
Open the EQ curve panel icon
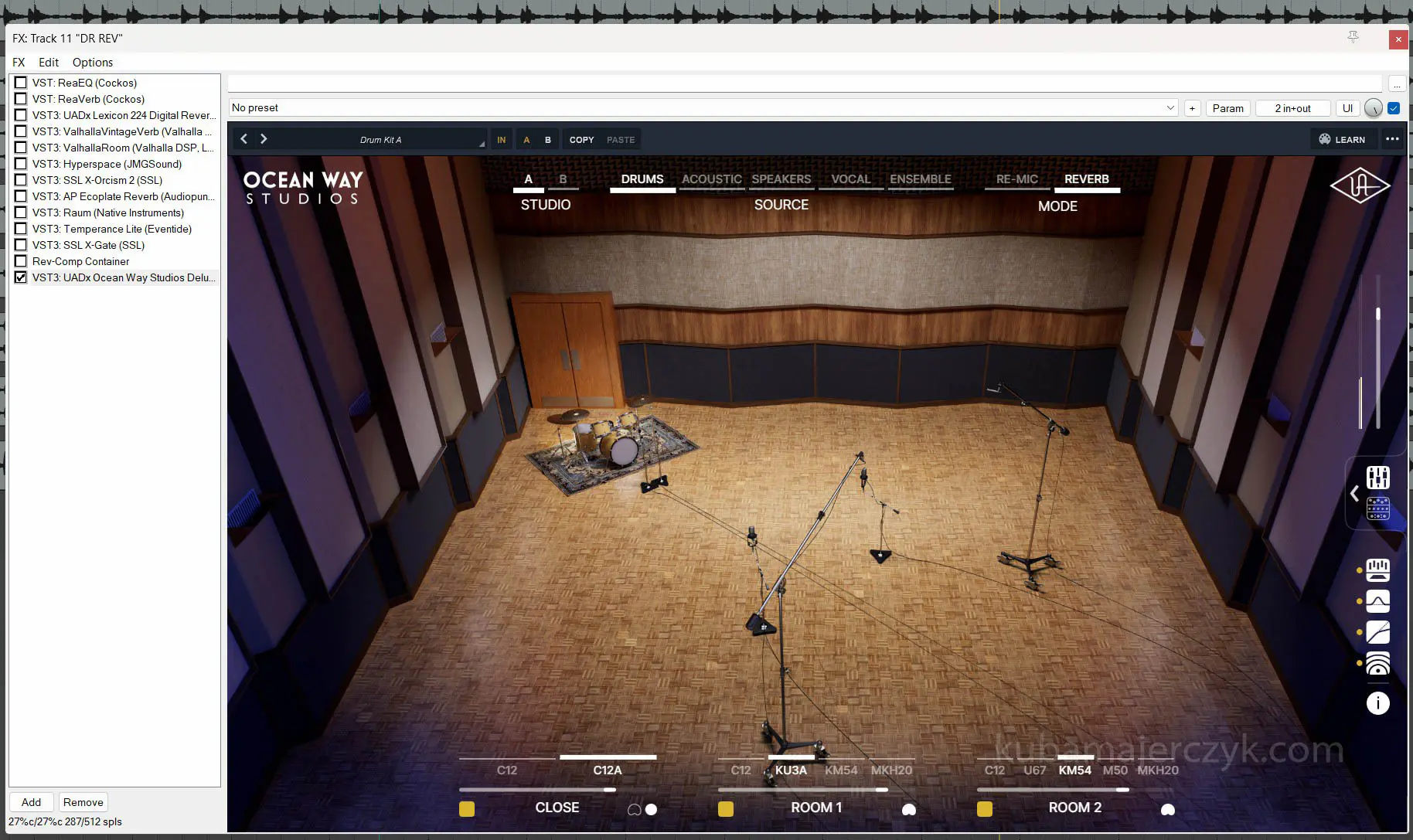tap(1377, 601)
